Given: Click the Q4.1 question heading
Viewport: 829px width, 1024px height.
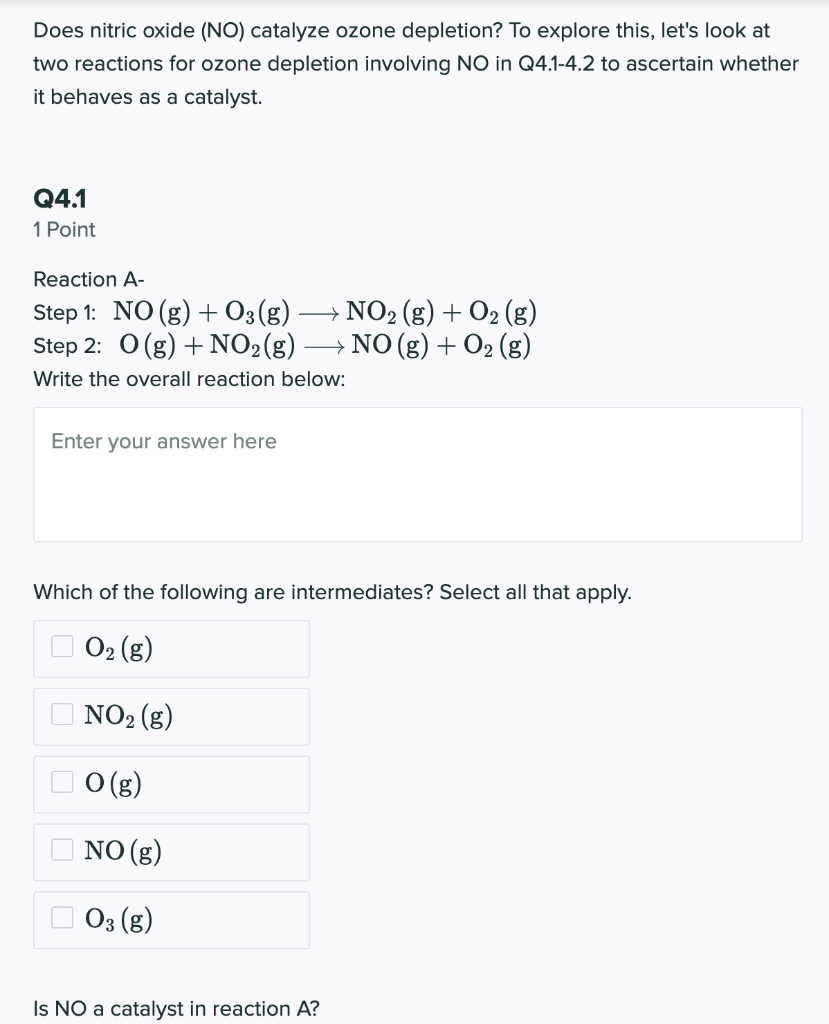Looking at the screenshot, I should point(60,199).
